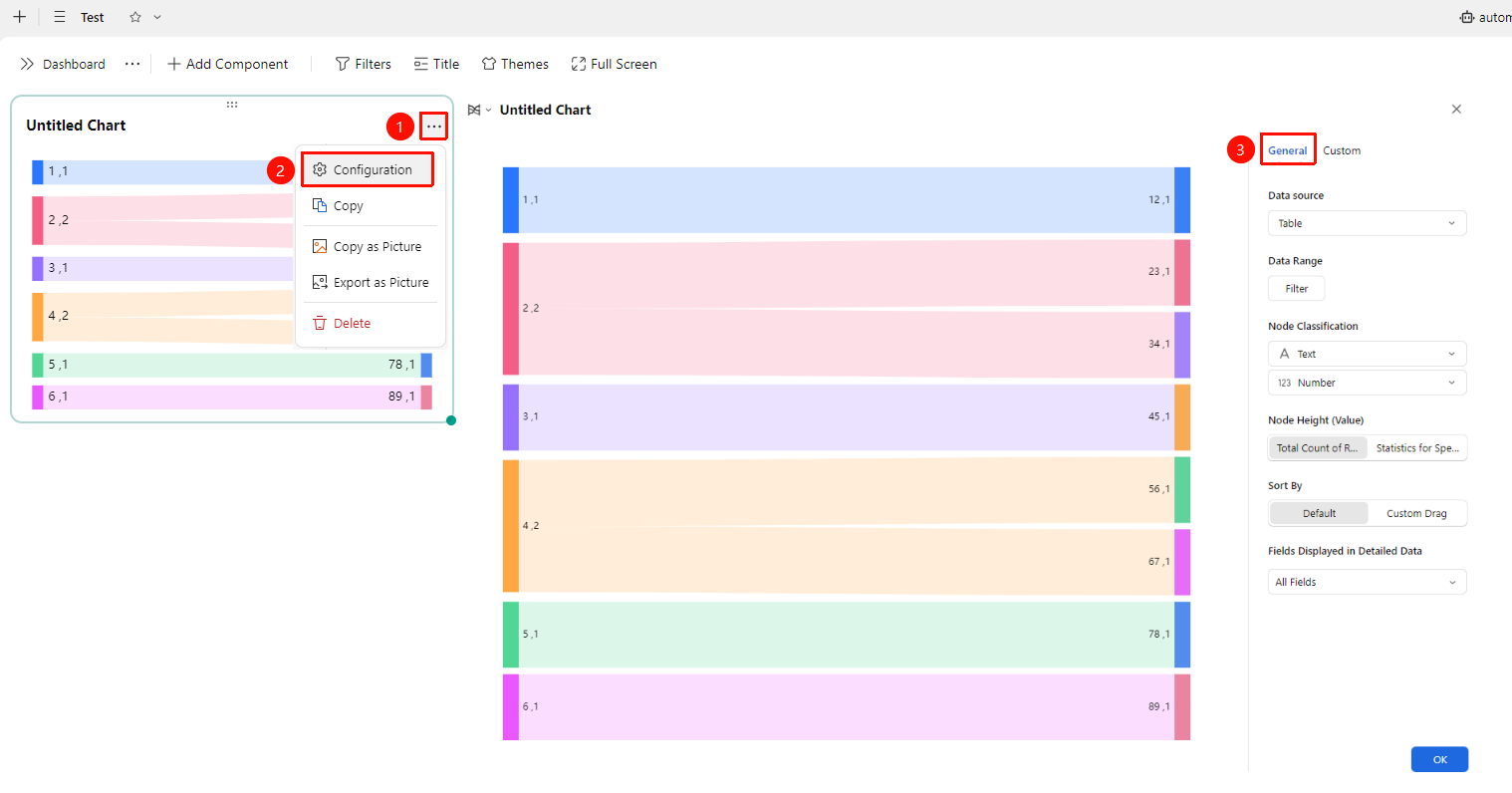1512x793 pixels.
Task: Open Themes in the toolbar
Action: pos(515,64)
